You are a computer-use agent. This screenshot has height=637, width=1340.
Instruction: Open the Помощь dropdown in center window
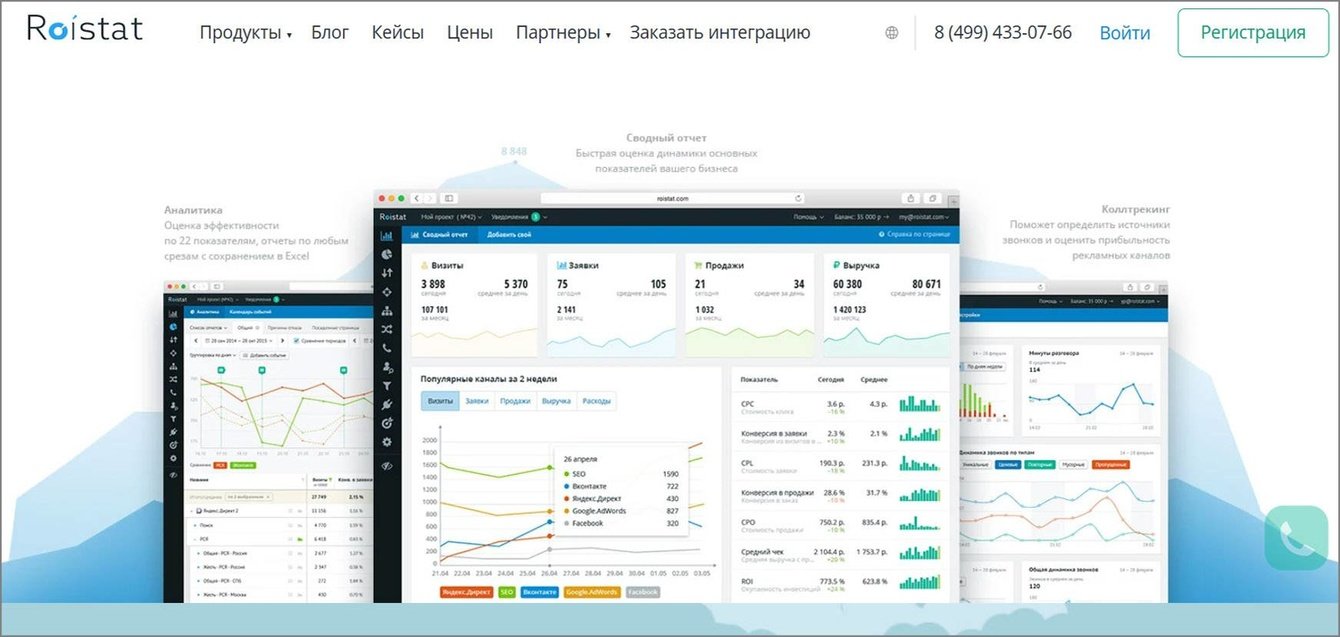coord(808,217)
